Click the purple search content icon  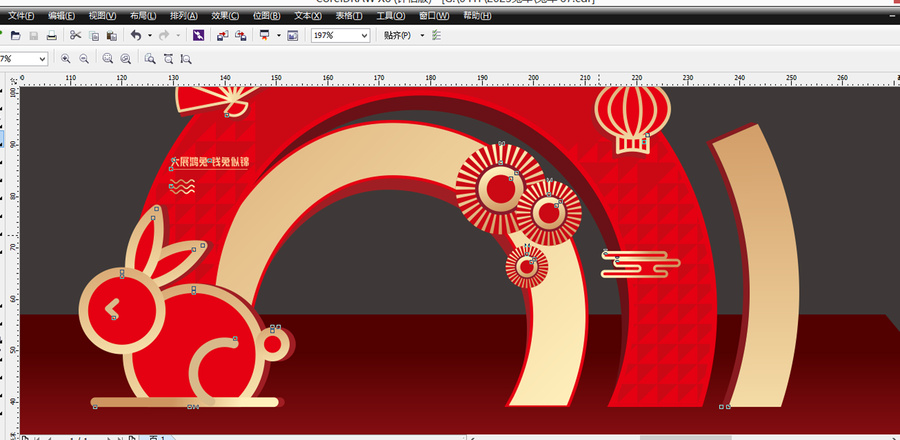point(199,36)
